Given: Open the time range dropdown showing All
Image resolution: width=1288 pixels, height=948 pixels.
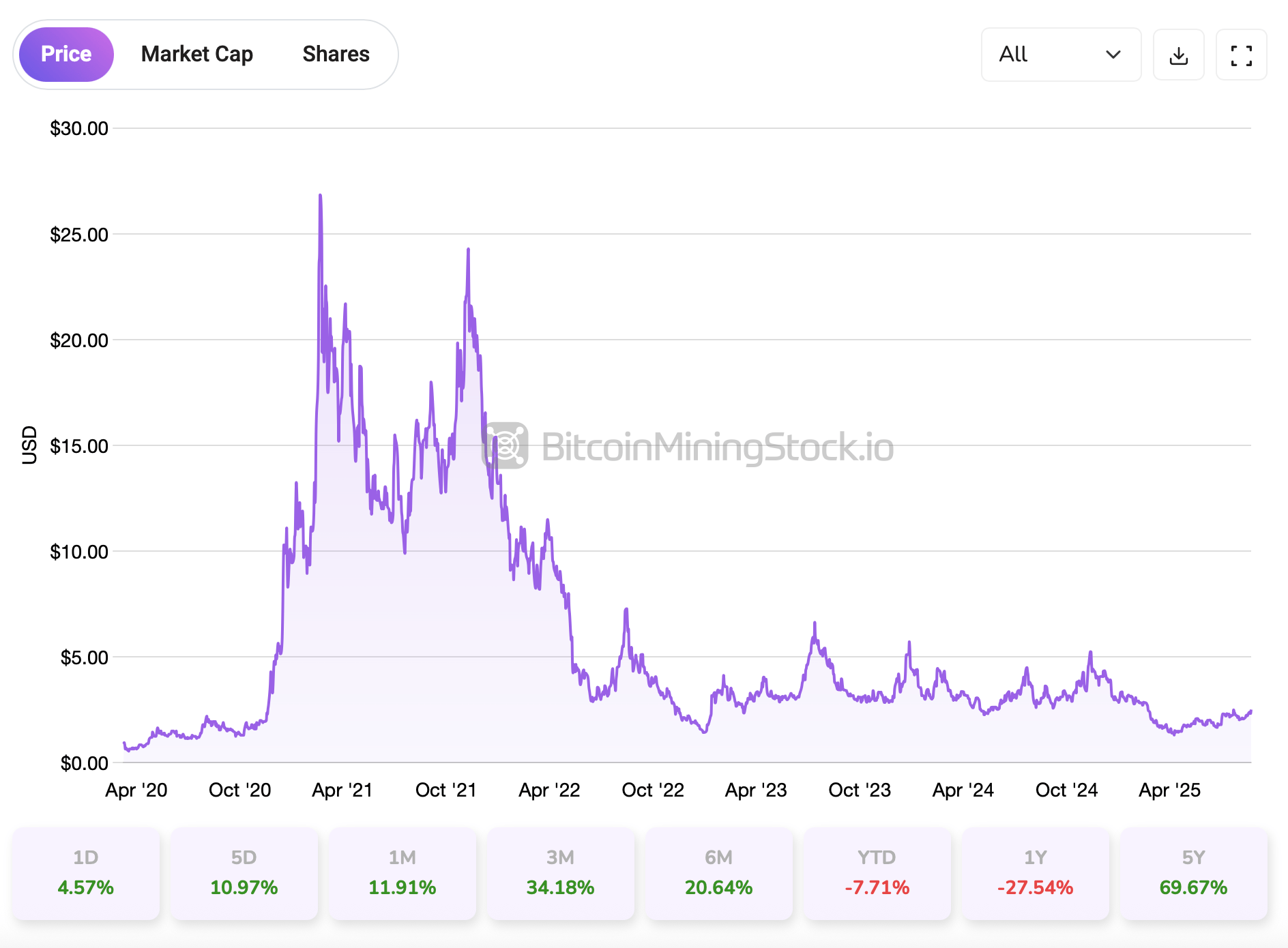Looking at the screenshot, I should pos(1061,55).
